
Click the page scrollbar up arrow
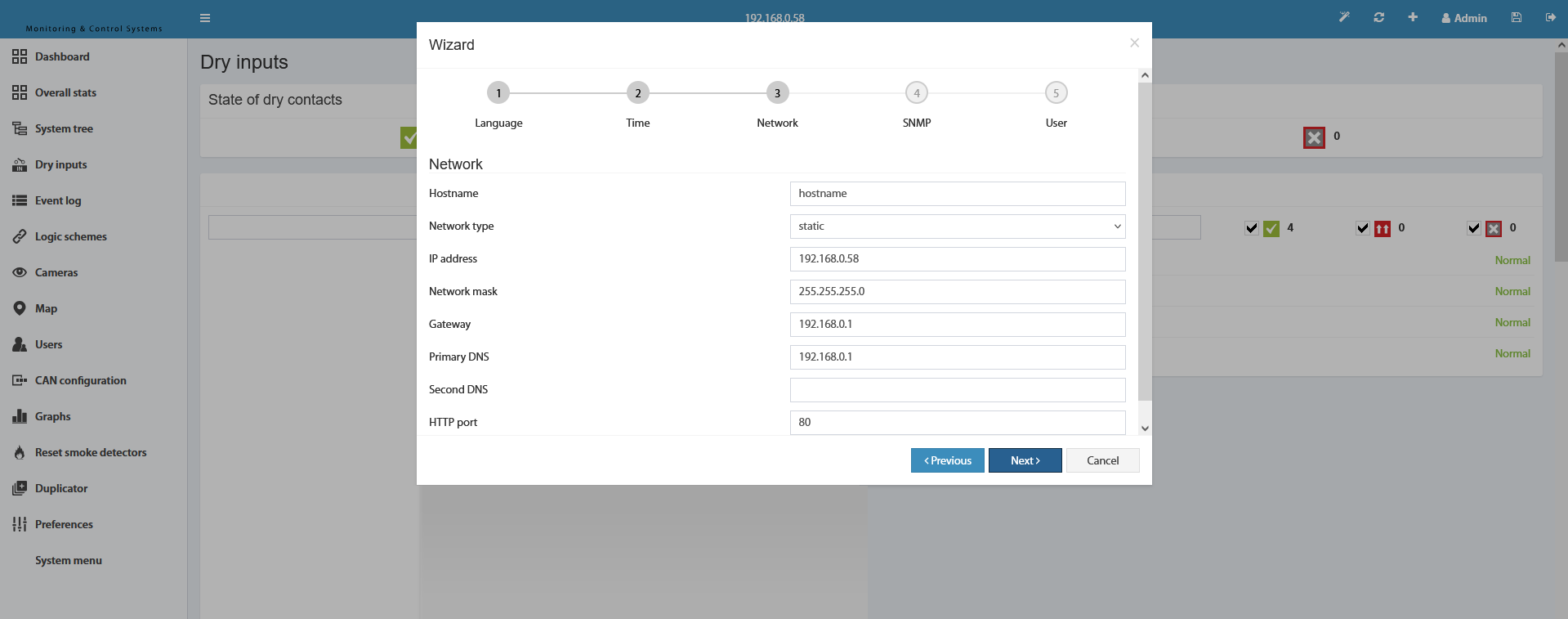click(1561, 46)
